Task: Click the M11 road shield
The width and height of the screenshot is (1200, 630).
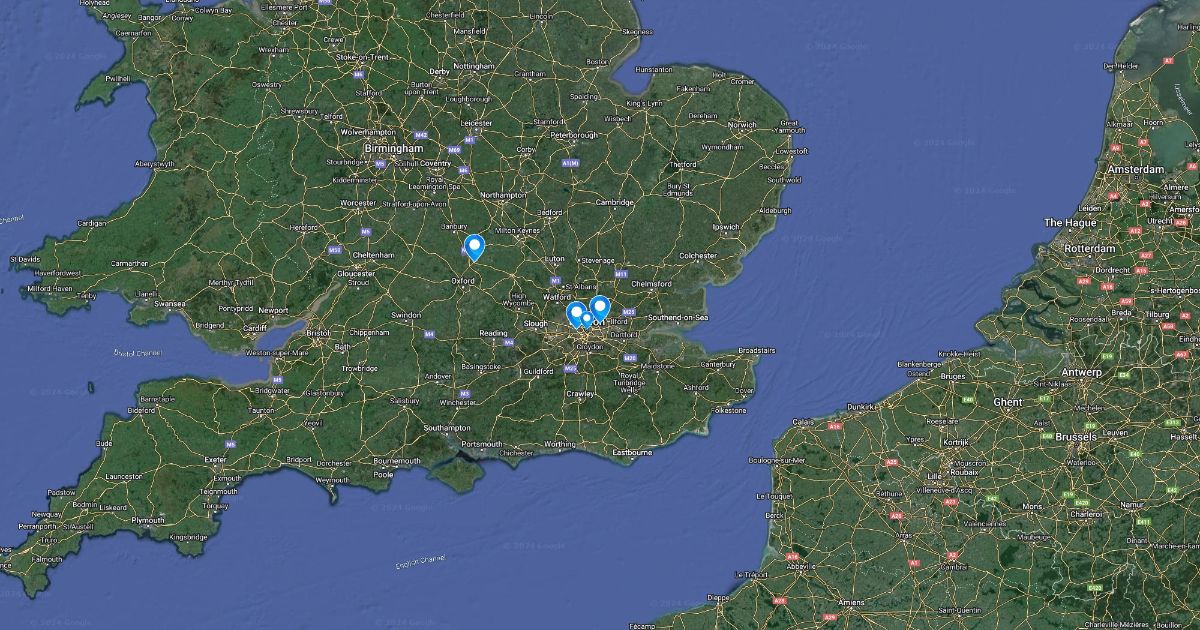Action: click(620, 273)
